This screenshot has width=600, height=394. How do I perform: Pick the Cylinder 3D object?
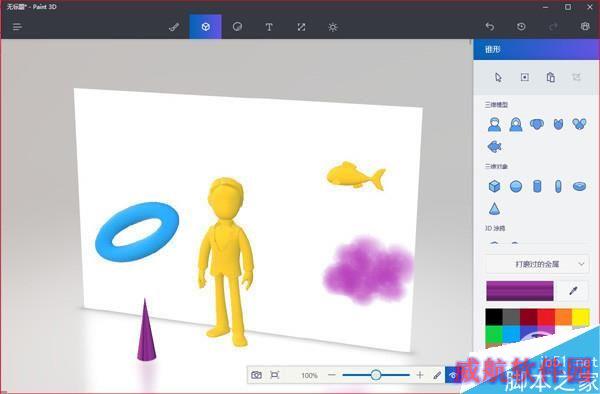(x=537, y=186)
